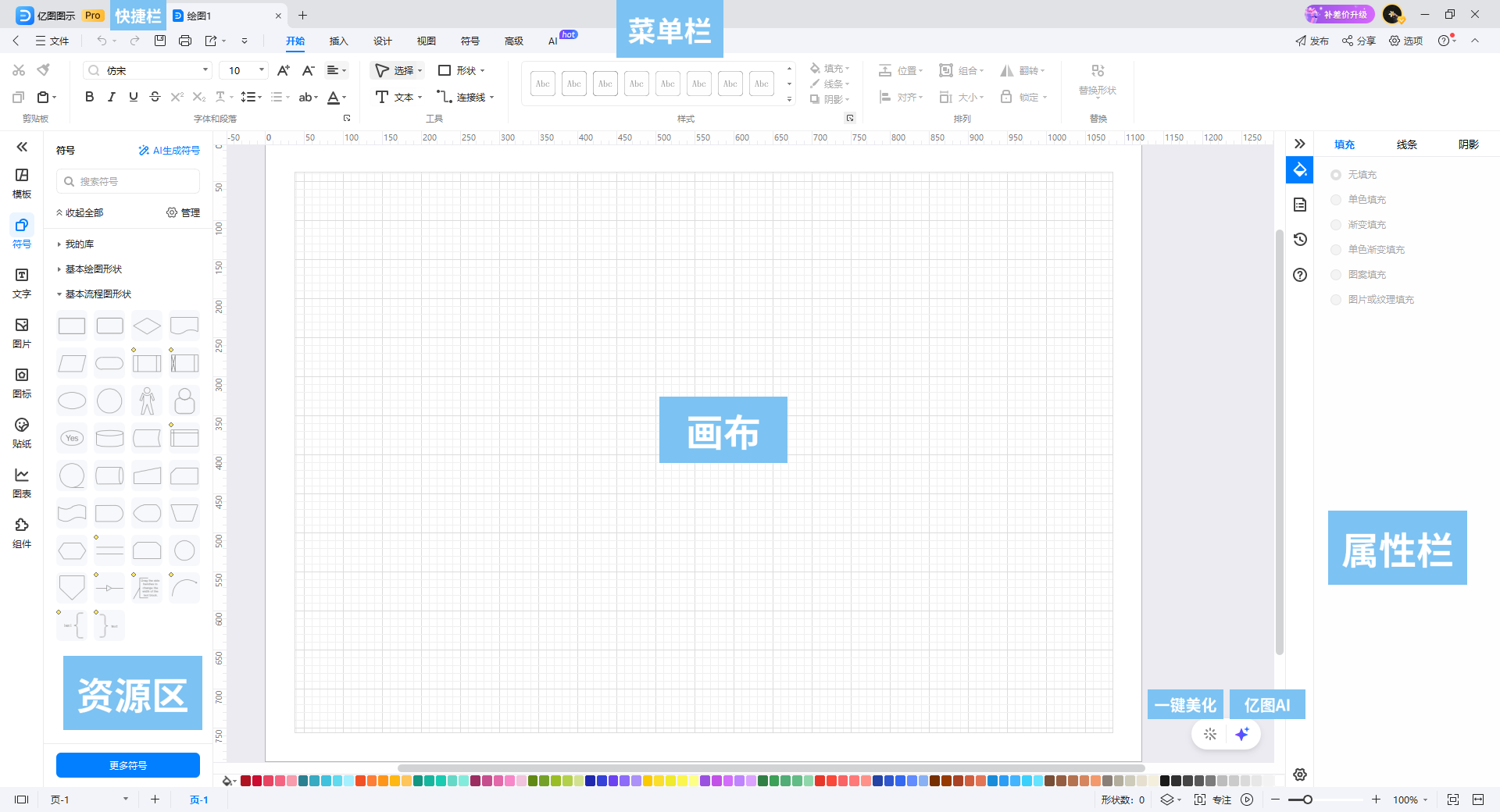
Task: Select the 单色填充 radio button
Action: [x=1336, y=199]
